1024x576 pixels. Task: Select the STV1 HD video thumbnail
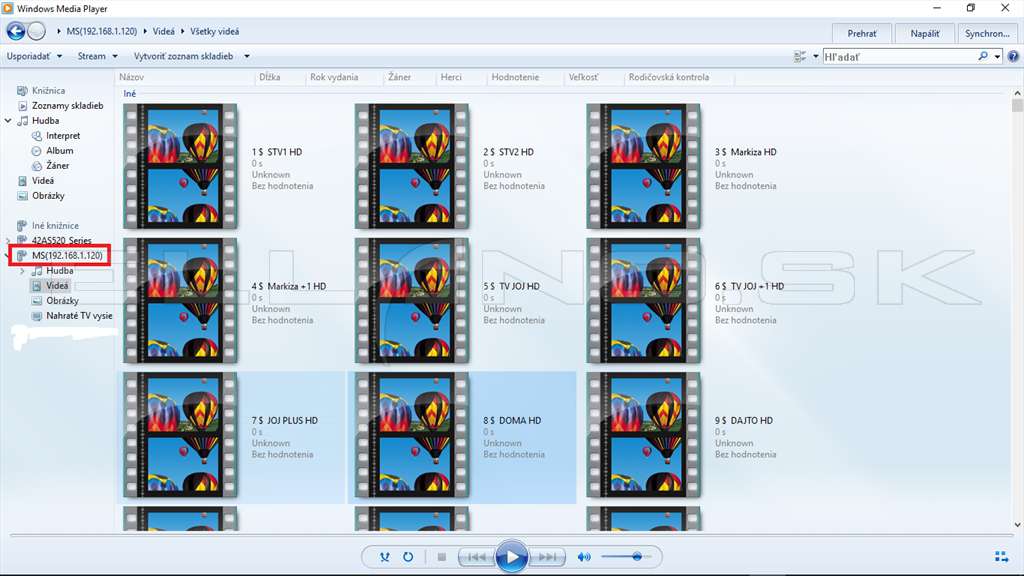(x=180, y=166)
